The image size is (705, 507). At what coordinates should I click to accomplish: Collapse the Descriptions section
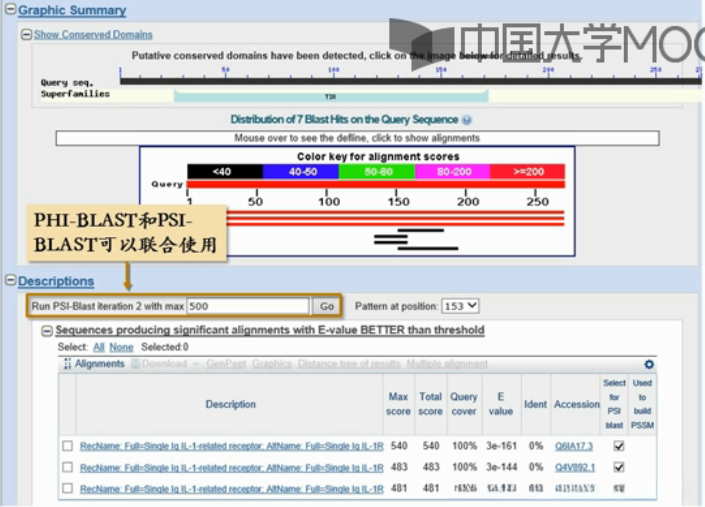pos(10,280)
